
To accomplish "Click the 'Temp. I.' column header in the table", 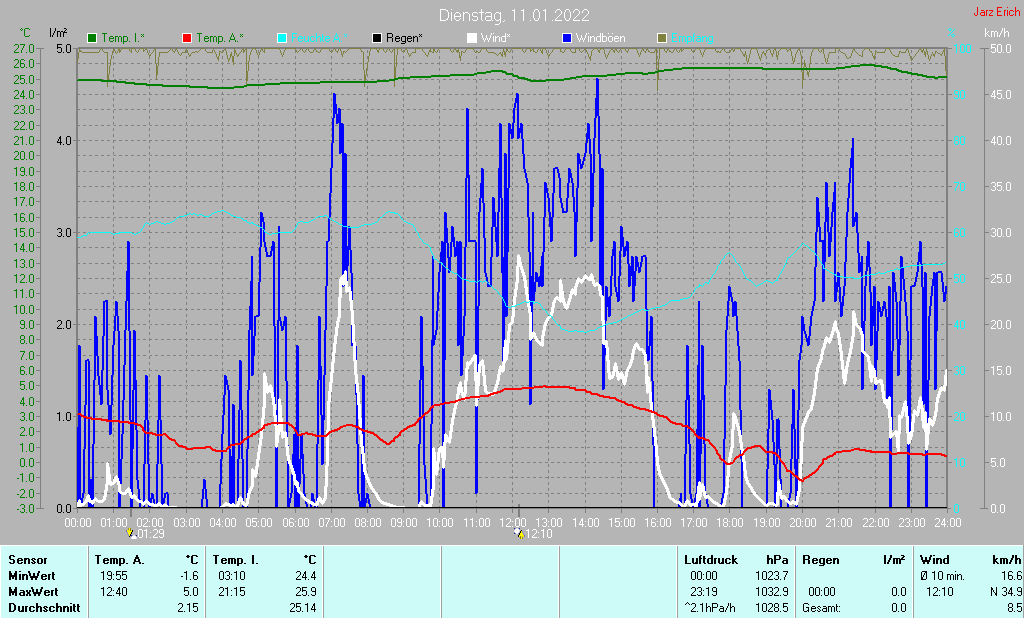I will pos(236,560).
